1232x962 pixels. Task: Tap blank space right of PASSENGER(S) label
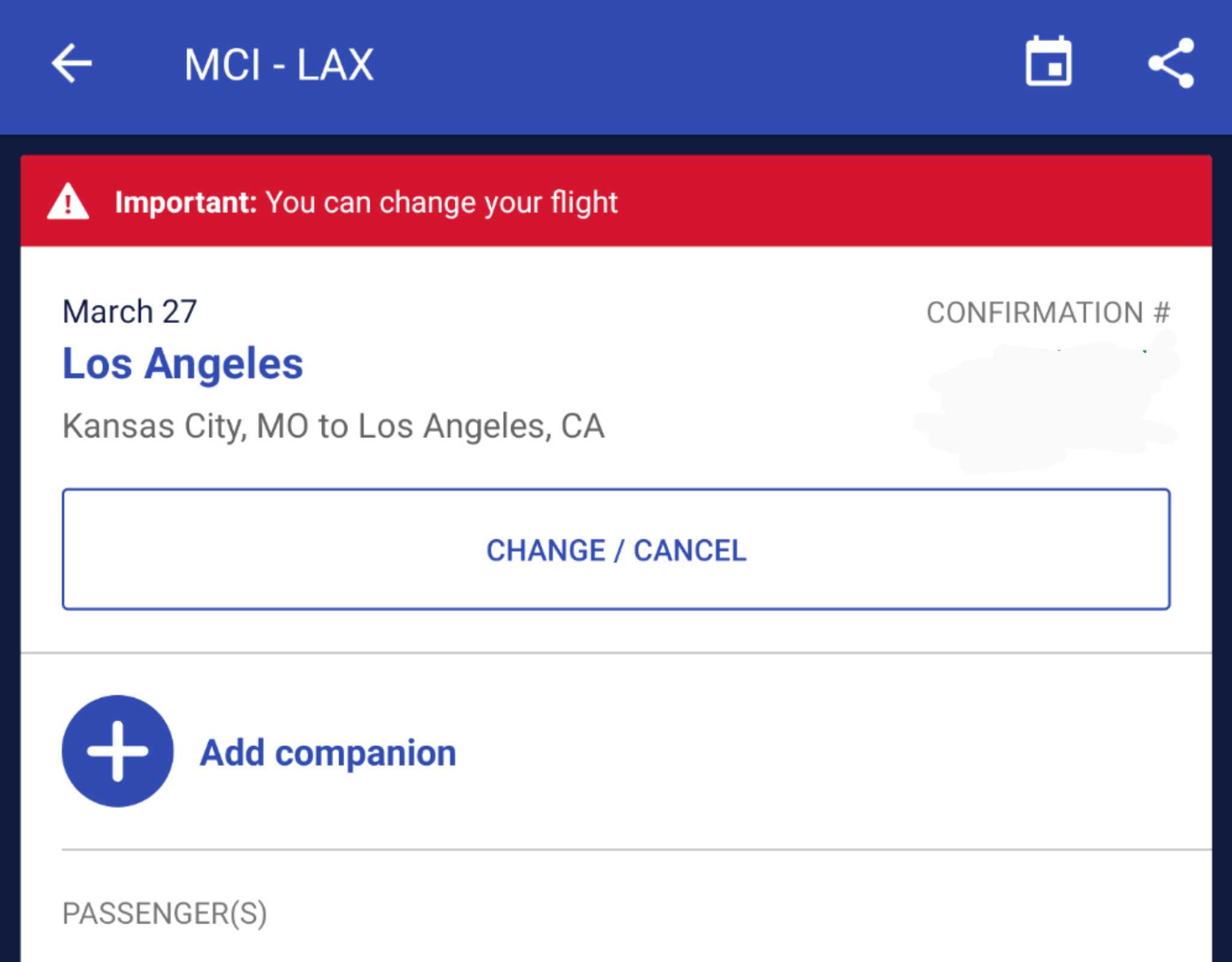722,913
